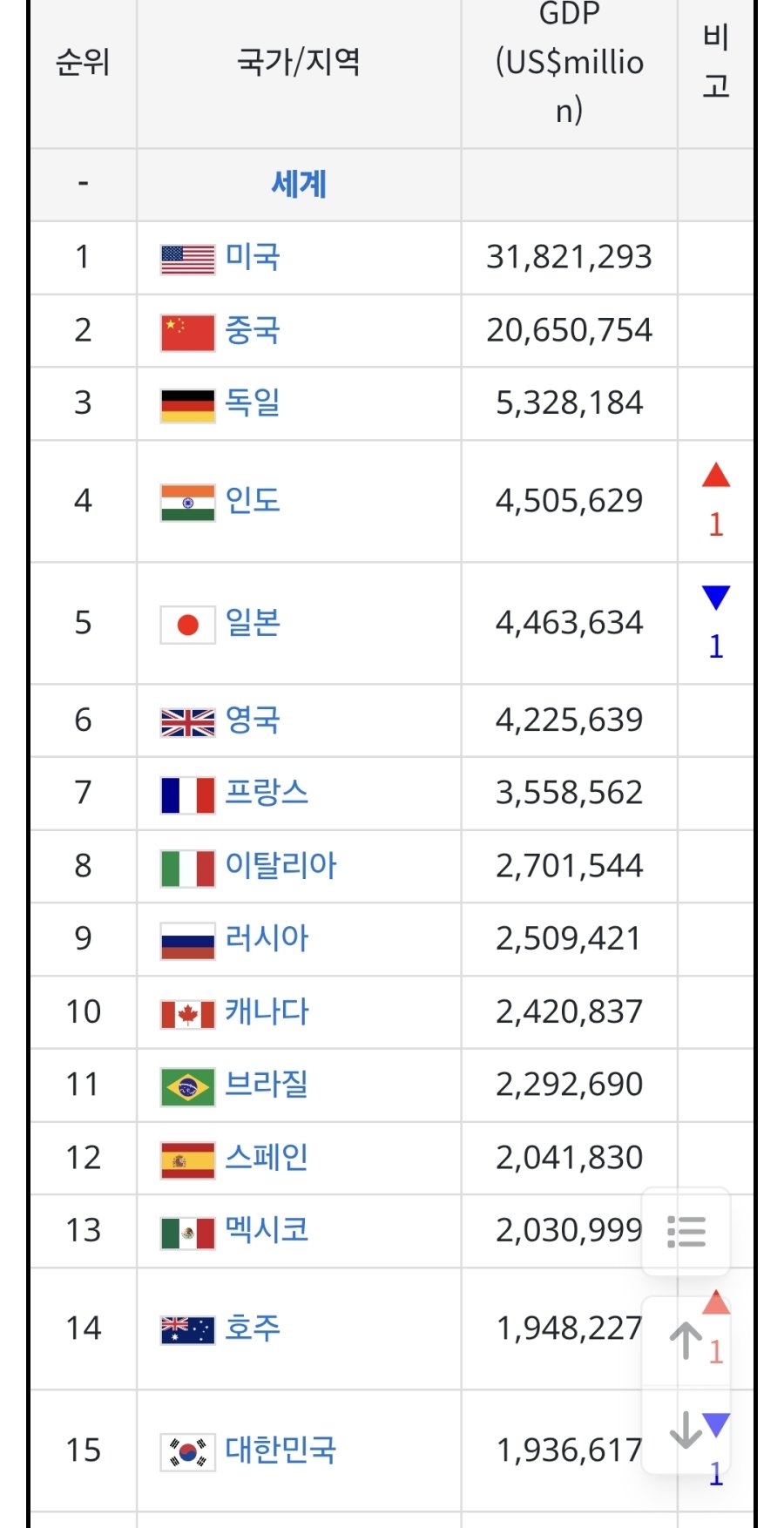Screen dimensions: 784x1528
Task: Click the red up-arrow beside 인도
Action: point(715,476)
